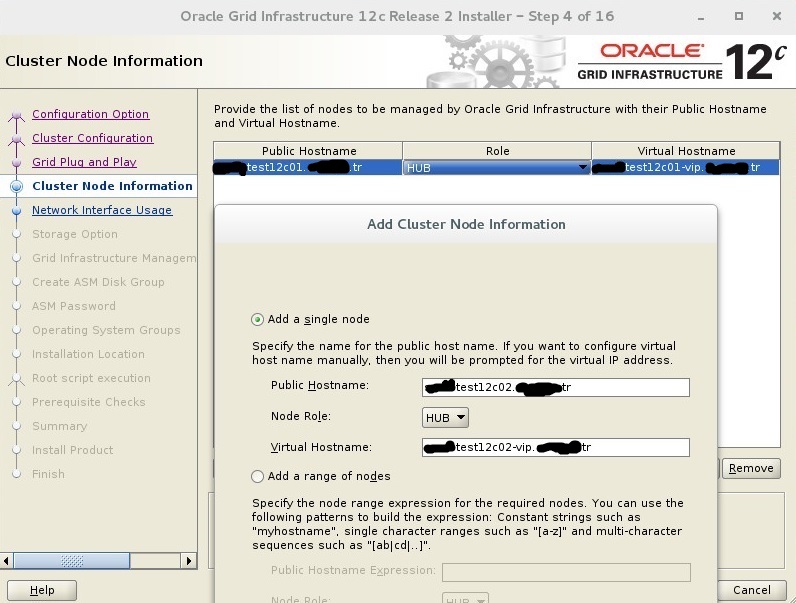Click the Root script execution step
Image resolution: width=796 pixels, height=603 pixels.
pos(91,378)
